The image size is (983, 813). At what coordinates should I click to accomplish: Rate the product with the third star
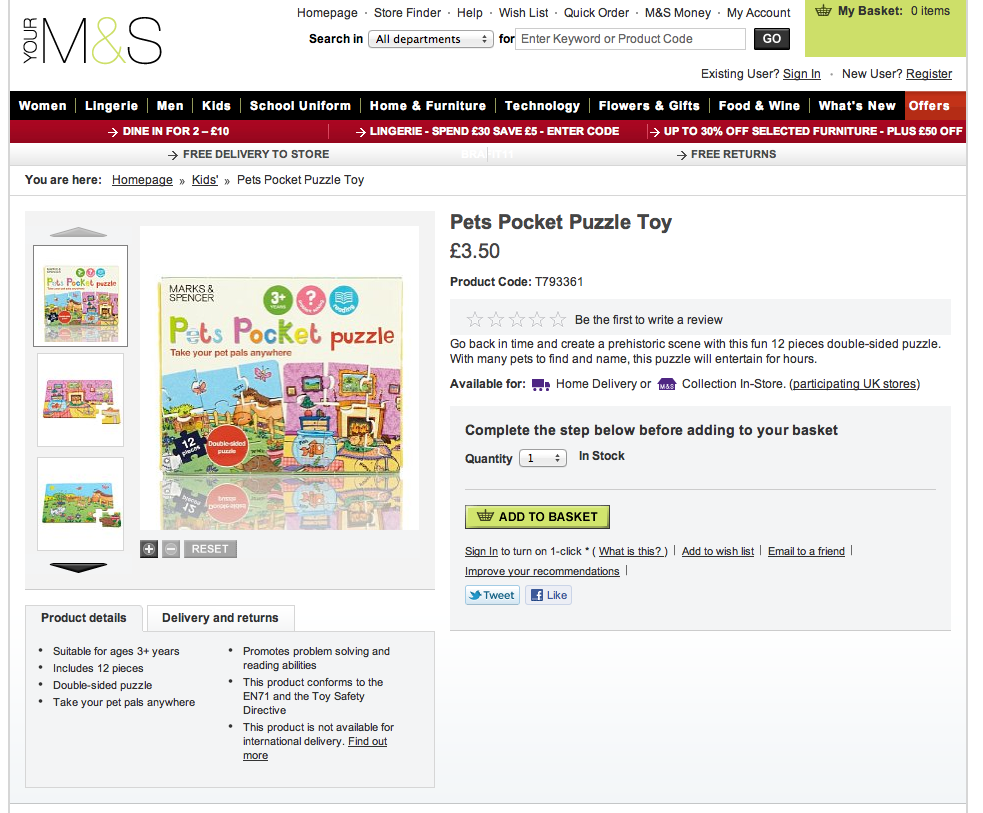click(517, 320)
